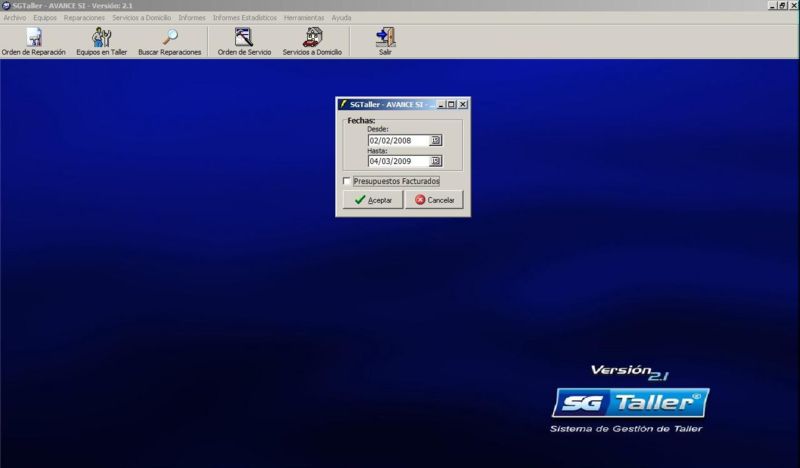Click the dialog title bar application icon
Image resolution: width=800 pixels, height=468 pixels.
point(343,104)
